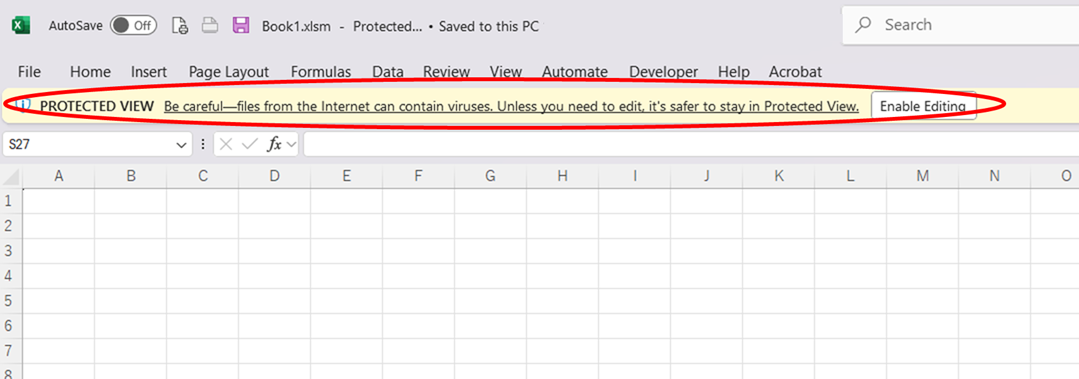The image size is (1079, 379).
Task: Select row 1 header
Action: click(11, 201)
